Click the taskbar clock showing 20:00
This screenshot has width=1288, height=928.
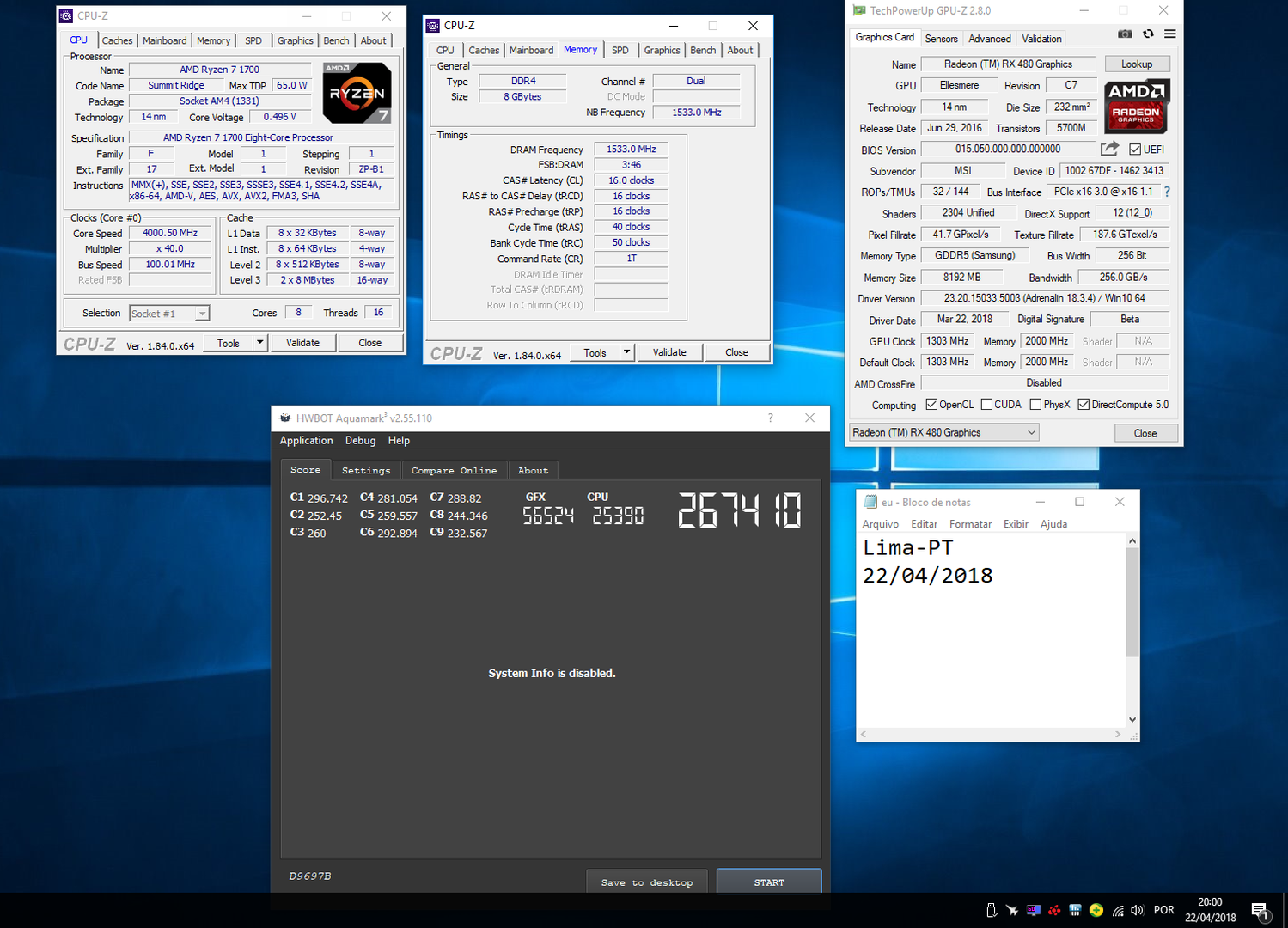tap(1210, 910)
